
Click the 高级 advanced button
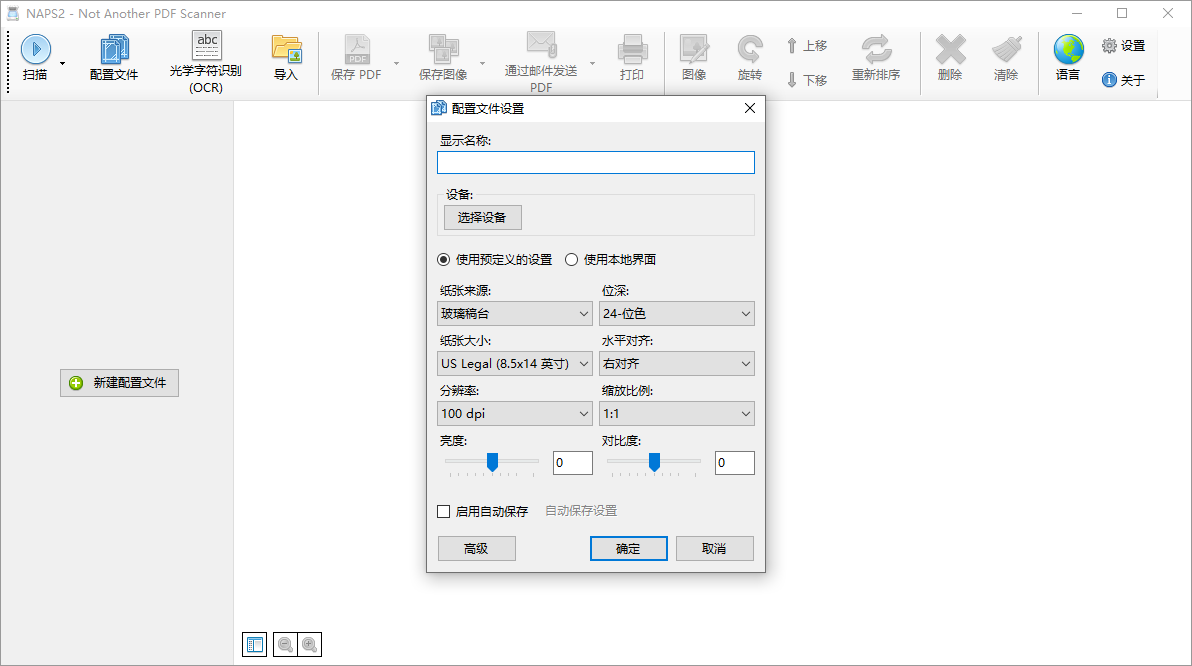tap(477, 549)
